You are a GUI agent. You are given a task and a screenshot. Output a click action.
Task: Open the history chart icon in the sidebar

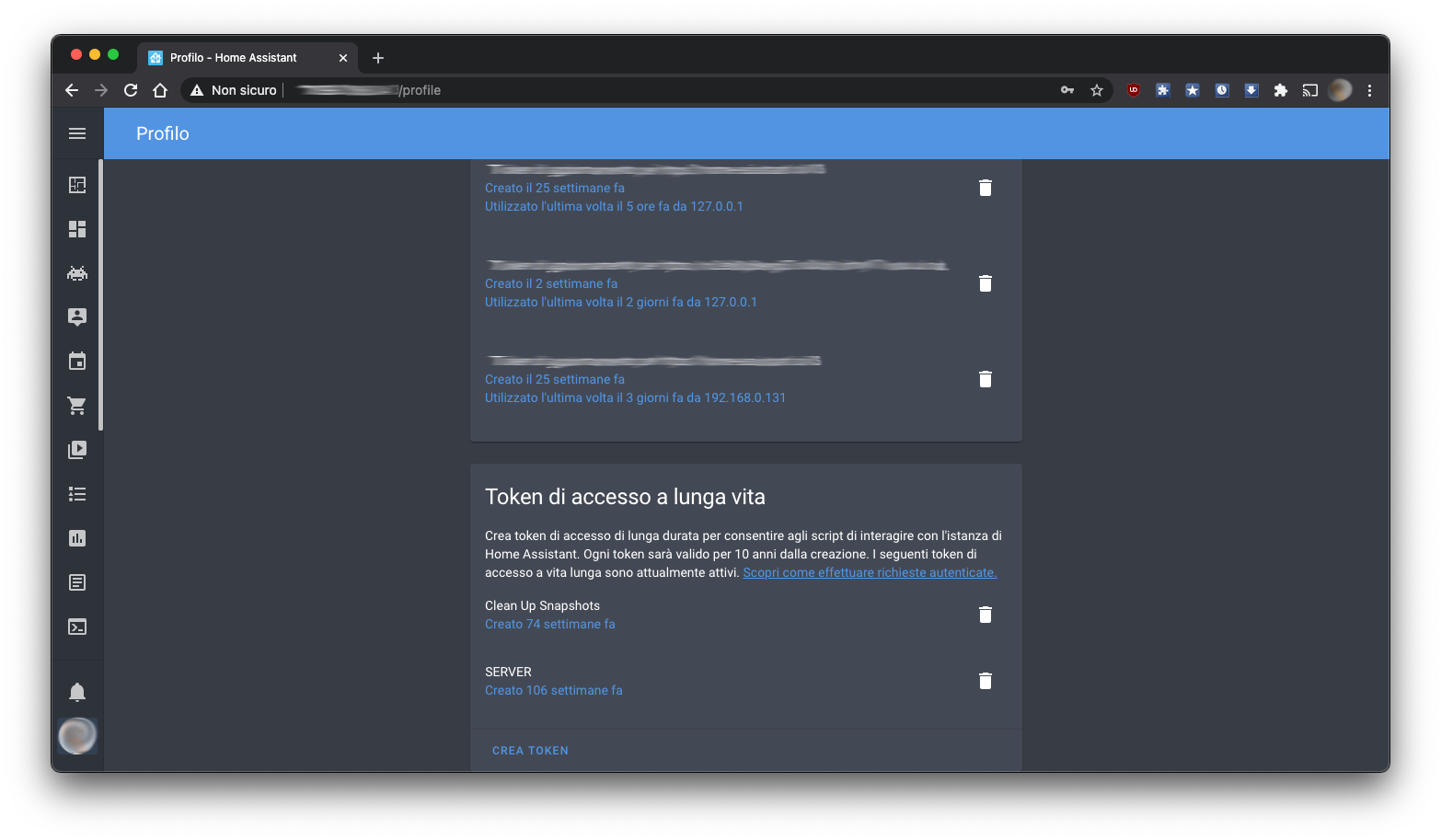click(x=77, y=538)
